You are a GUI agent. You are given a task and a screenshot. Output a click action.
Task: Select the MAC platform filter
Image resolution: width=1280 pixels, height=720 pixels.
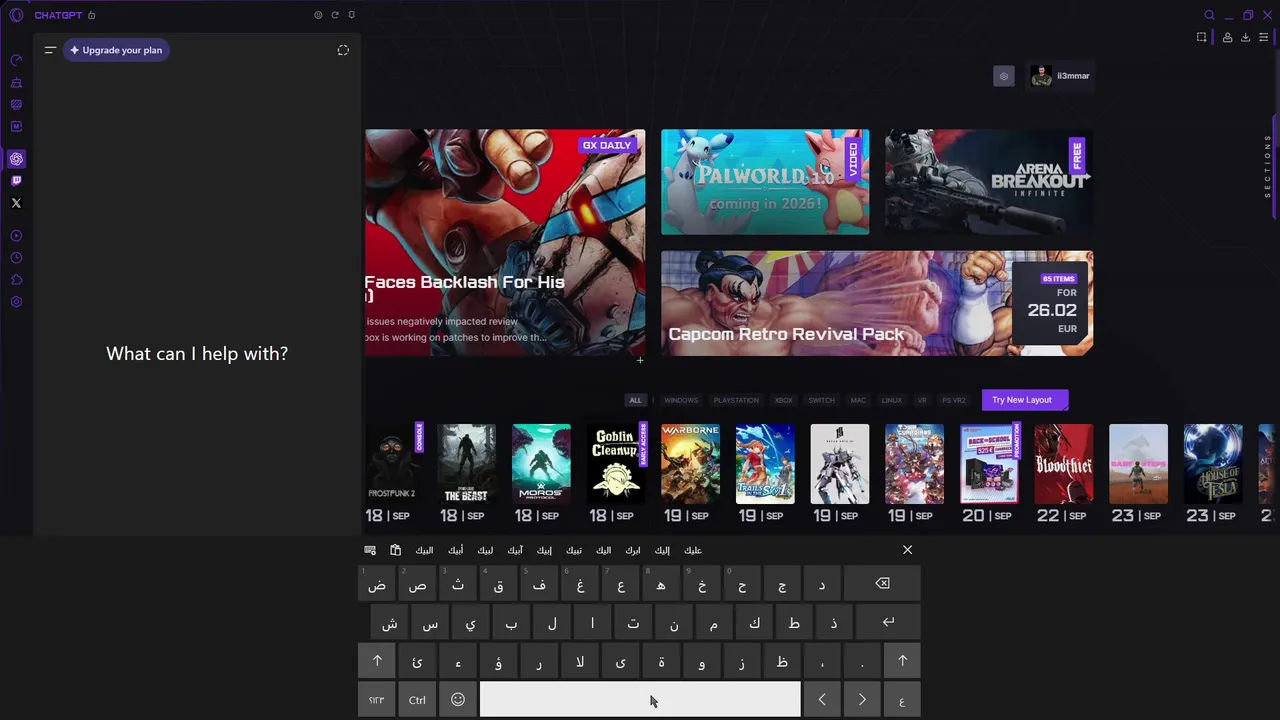tap(858, 400)
